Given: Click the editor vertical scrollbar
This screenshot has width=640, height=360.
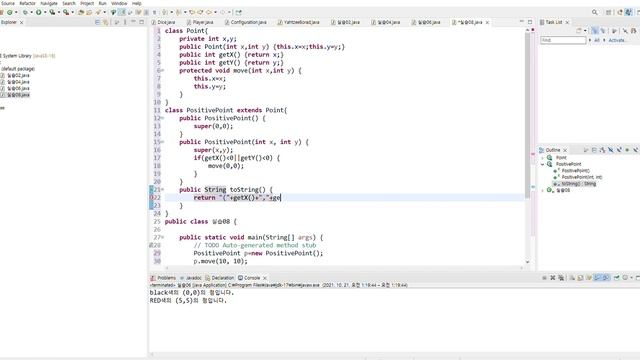Looking at the screenshot, I should pos(527,116).
